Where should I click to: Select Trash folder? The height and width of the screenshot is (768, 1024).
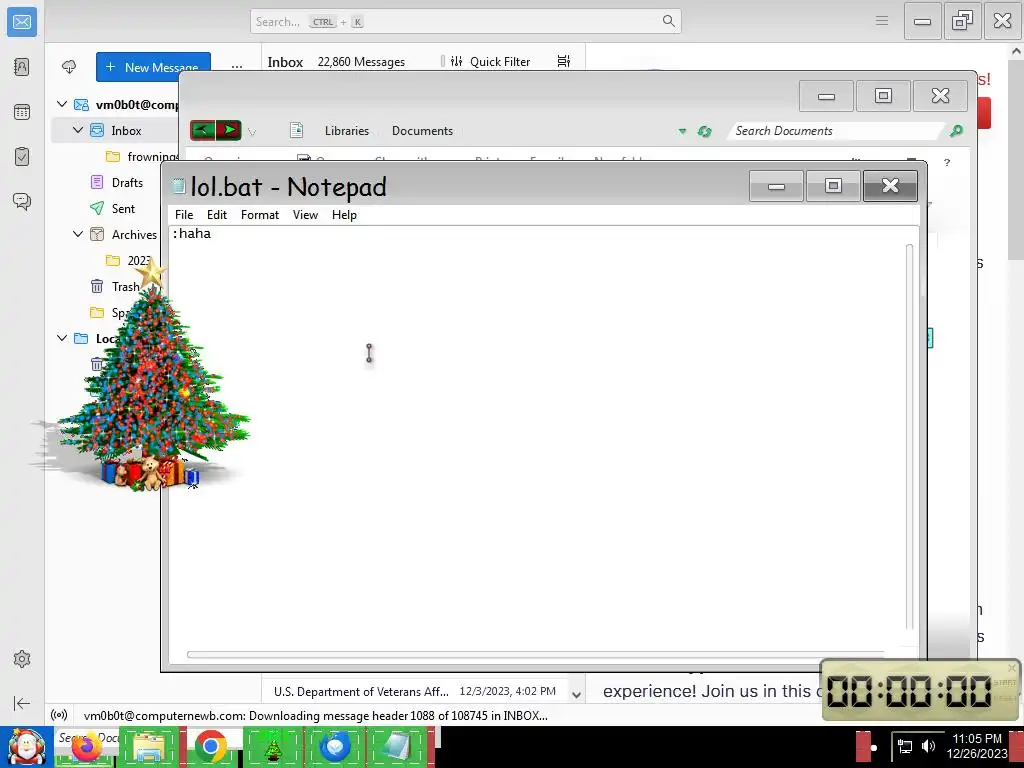pos(125,287)
